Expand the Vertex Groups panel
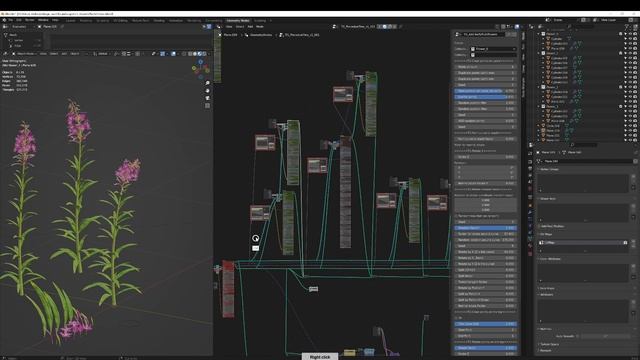640x360 pixels. (549, 169)
